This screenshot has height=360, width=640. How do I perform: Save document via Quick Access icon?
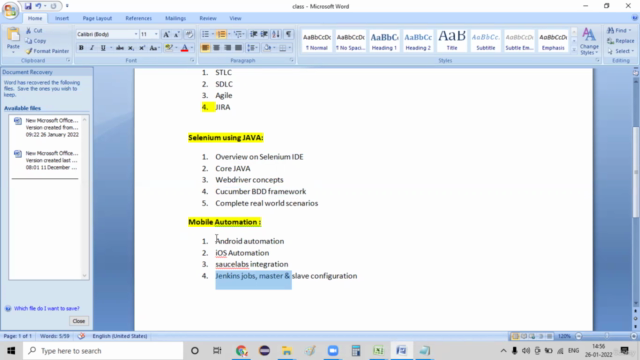coord(28,6)
